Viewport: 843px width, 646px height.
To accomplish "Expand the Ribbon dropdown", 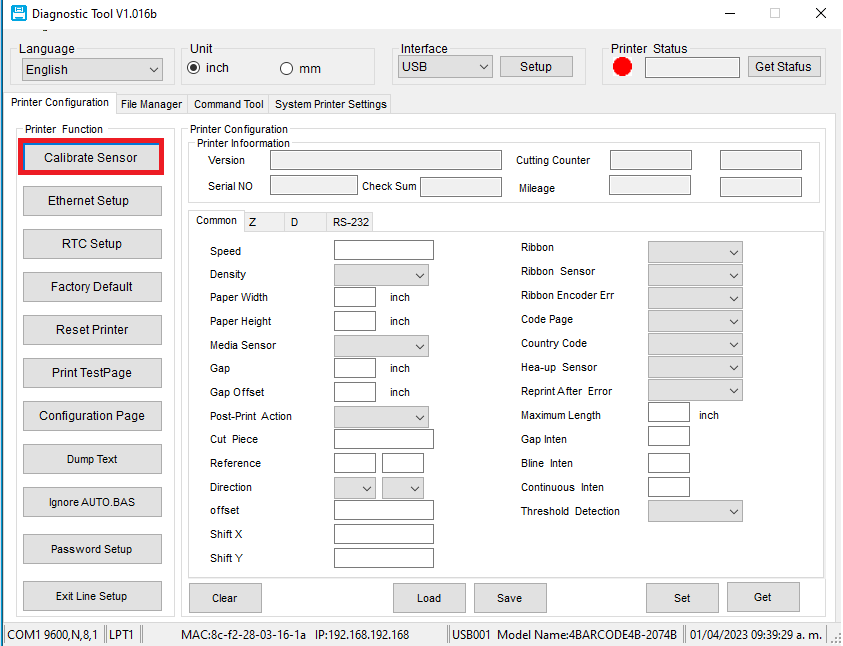I will point(695,252).
